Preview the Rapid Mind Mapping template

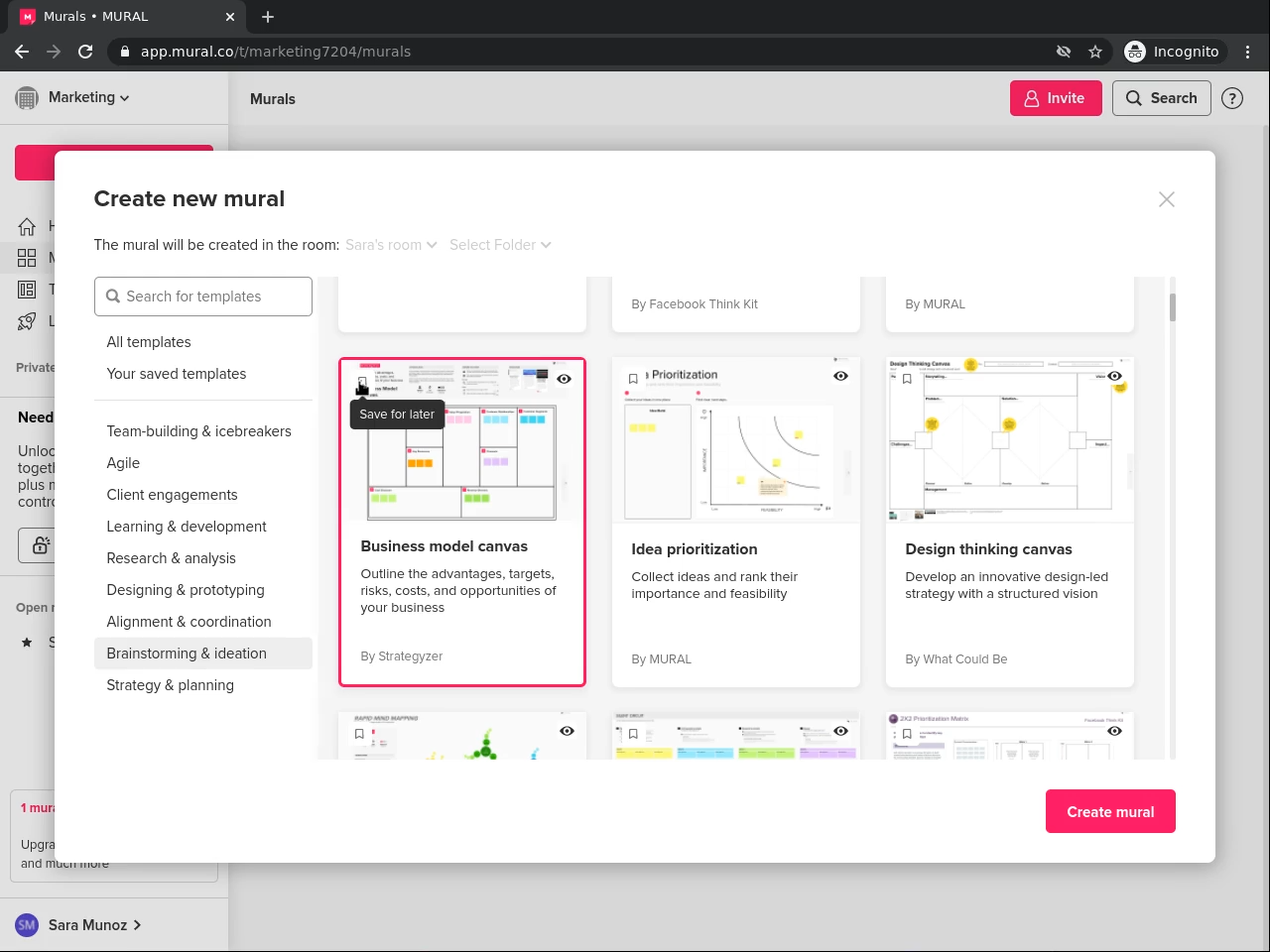pyautogui.click(x=567, y=731)
